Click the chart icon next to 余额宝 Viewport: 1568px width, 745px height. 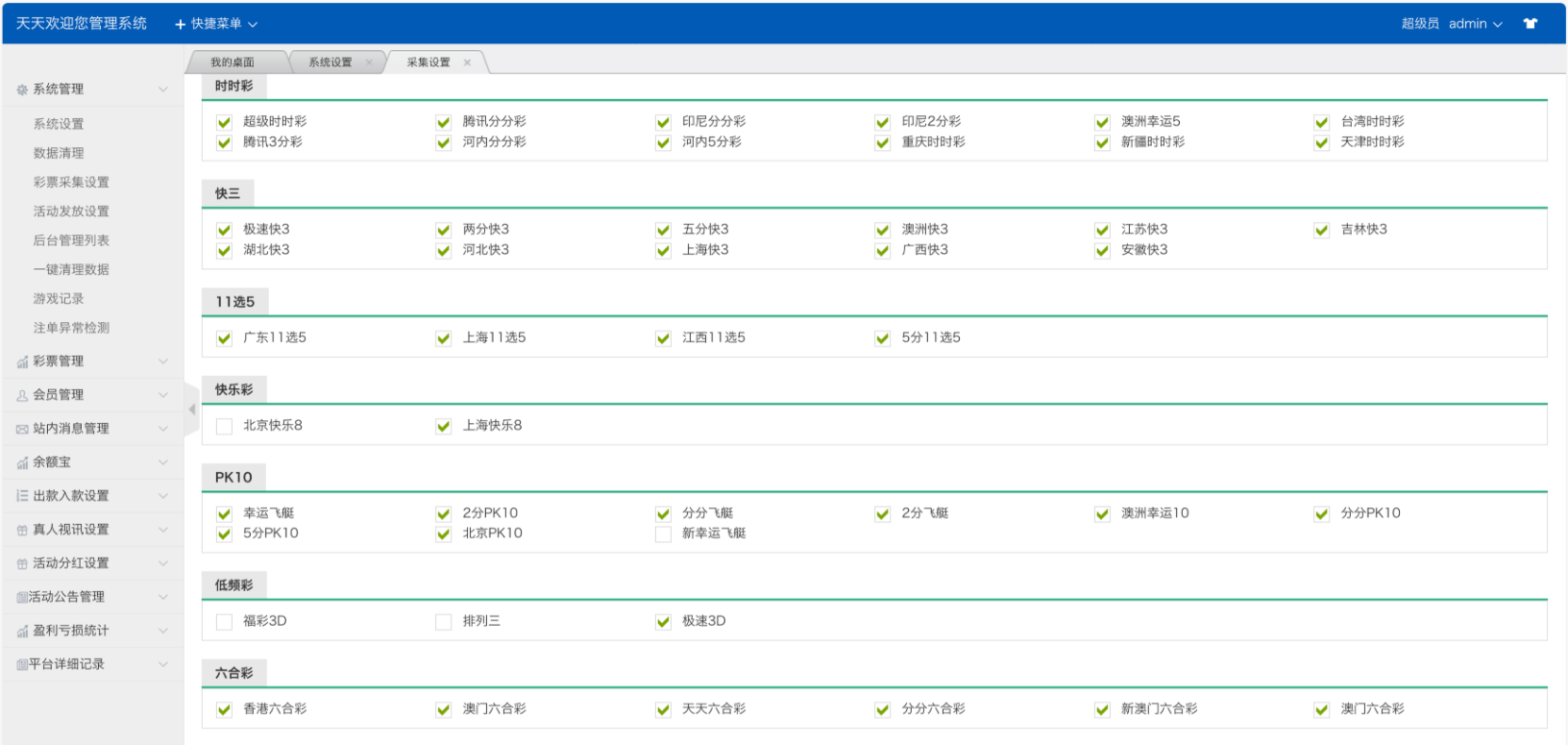click(x=22, y=462)
